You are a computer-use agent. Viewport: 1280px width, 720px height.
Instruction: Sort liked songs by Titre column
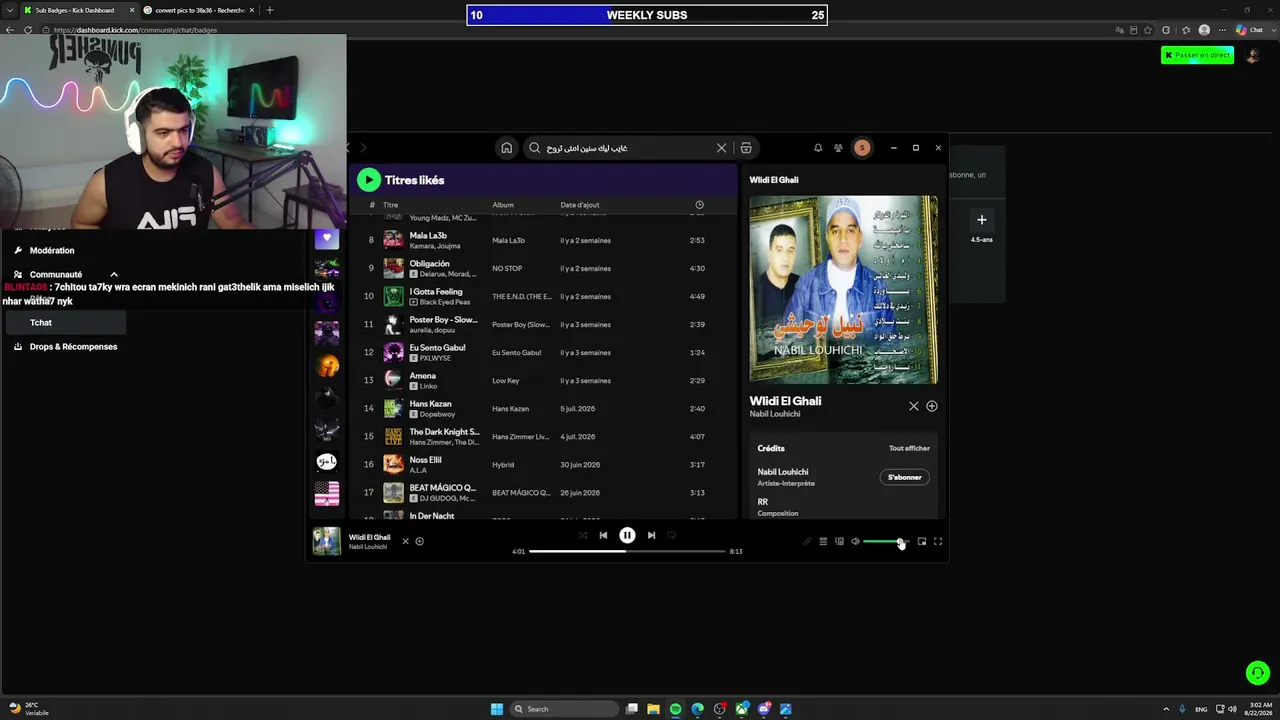[x=391, y=205]
